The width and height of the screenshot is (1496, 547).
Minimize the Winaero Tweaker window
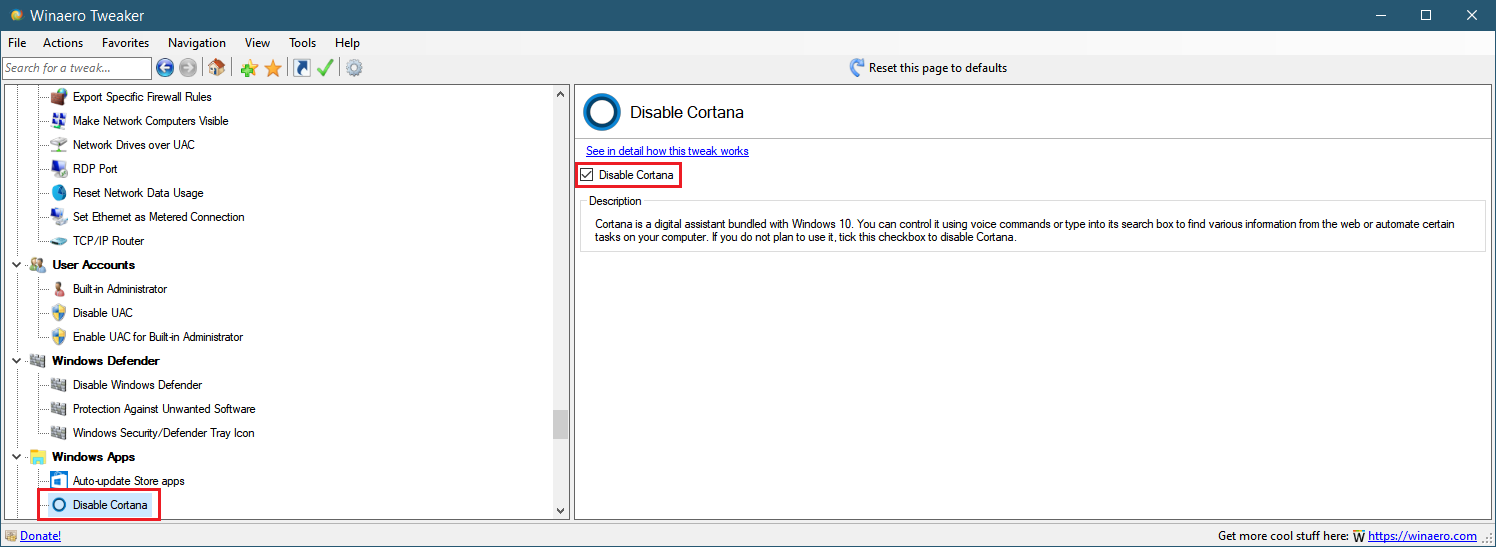tap(1380, 15)
